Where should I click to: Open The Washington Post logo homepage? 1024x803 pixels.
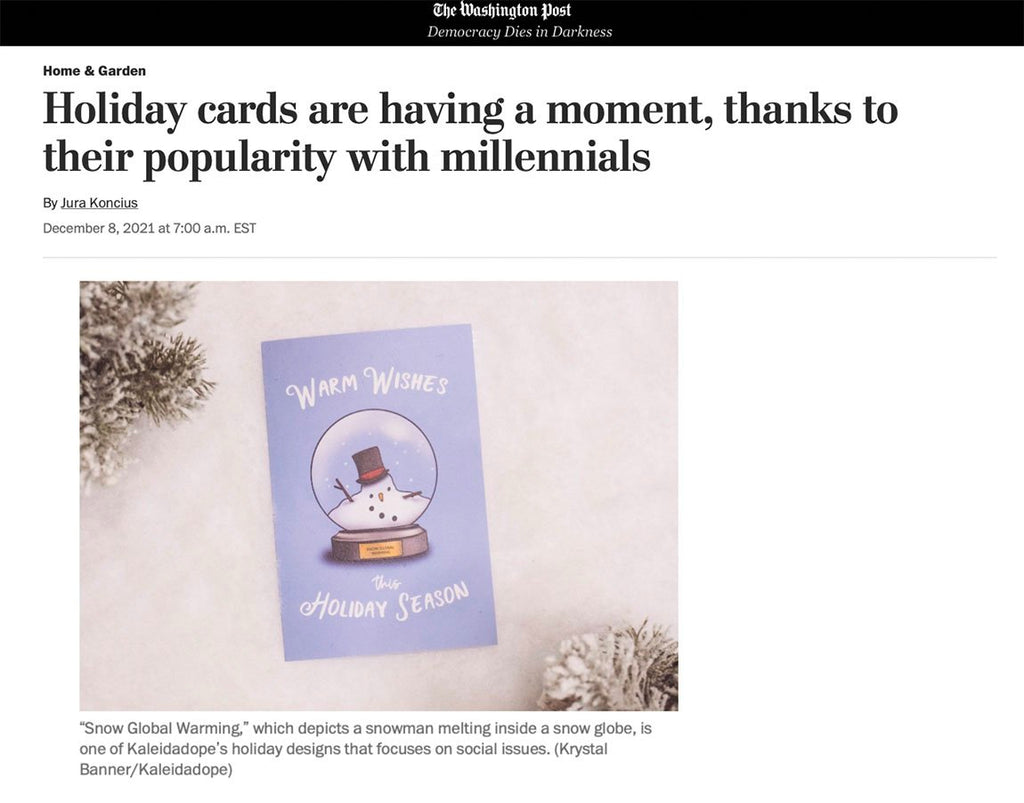point(502,10)
